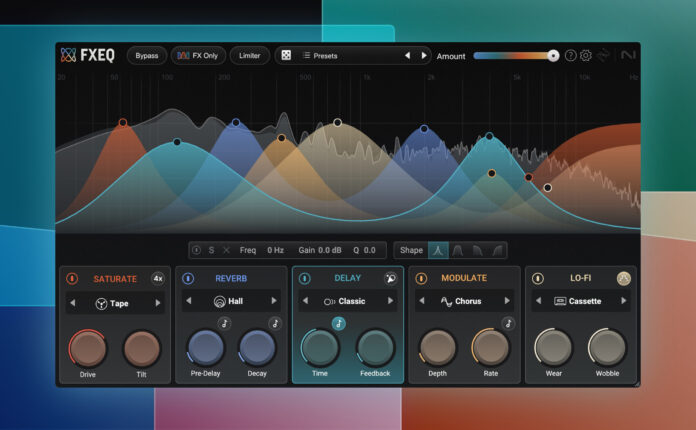Screen dimensions: 696x430
Task: Click the ping-pong icon in Delay header
Action: [x=390, y=278]
